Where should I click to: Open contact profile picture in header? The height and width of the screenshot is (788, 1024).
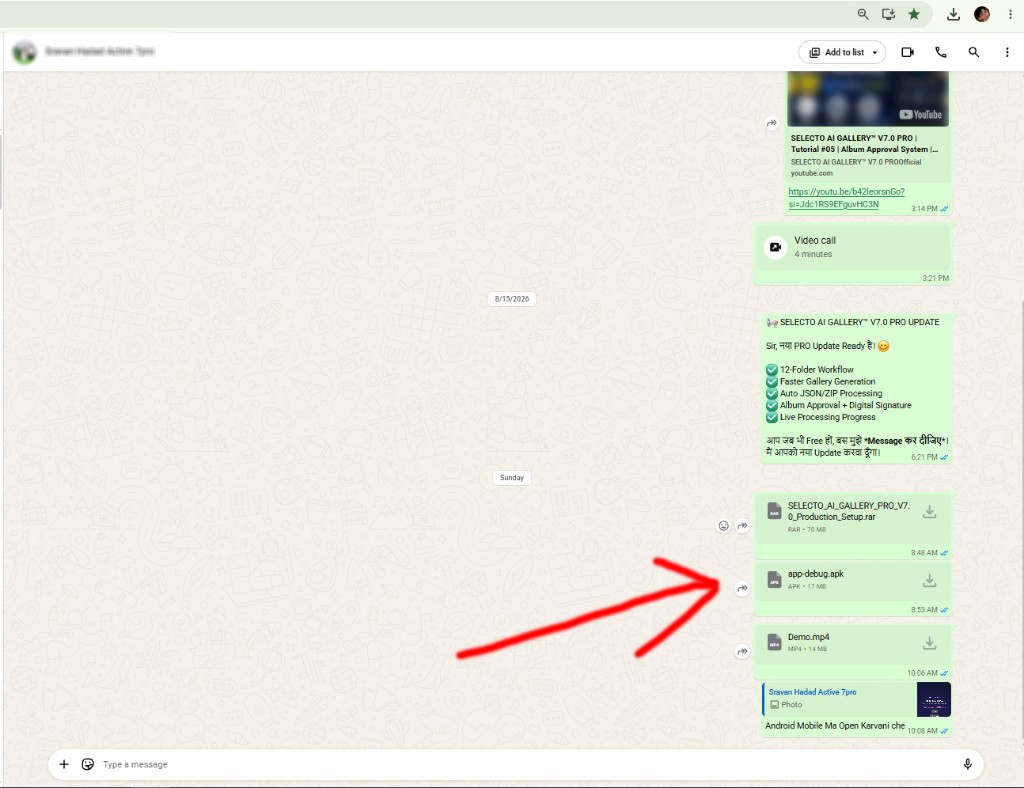[25, 52]
